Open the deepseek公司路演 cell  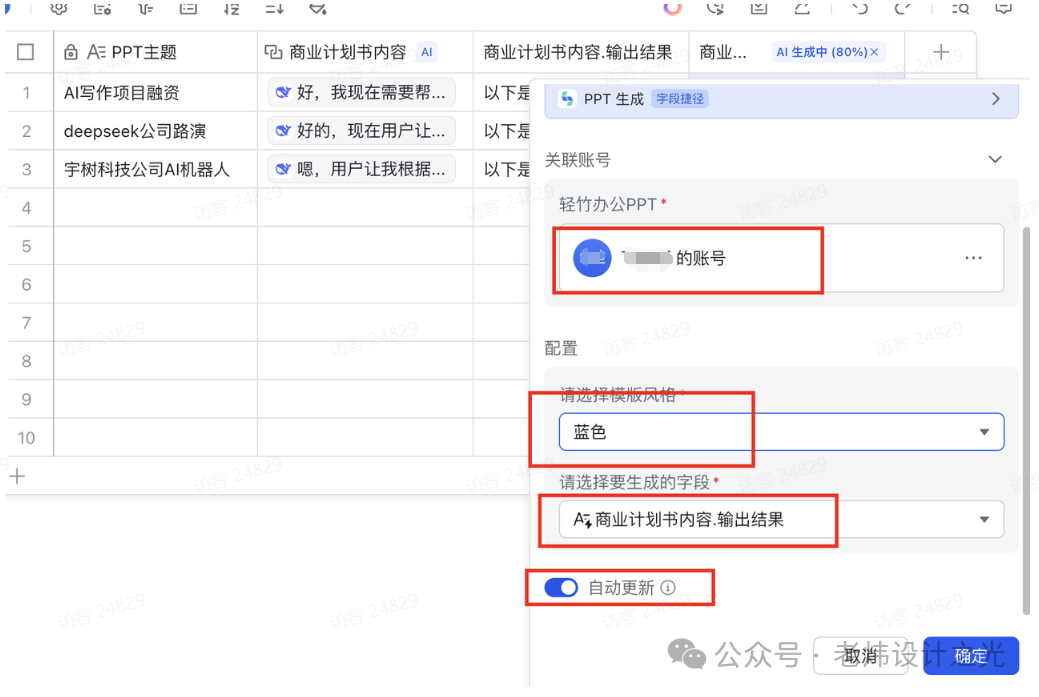pyautogui.click(x=155, y=131)
